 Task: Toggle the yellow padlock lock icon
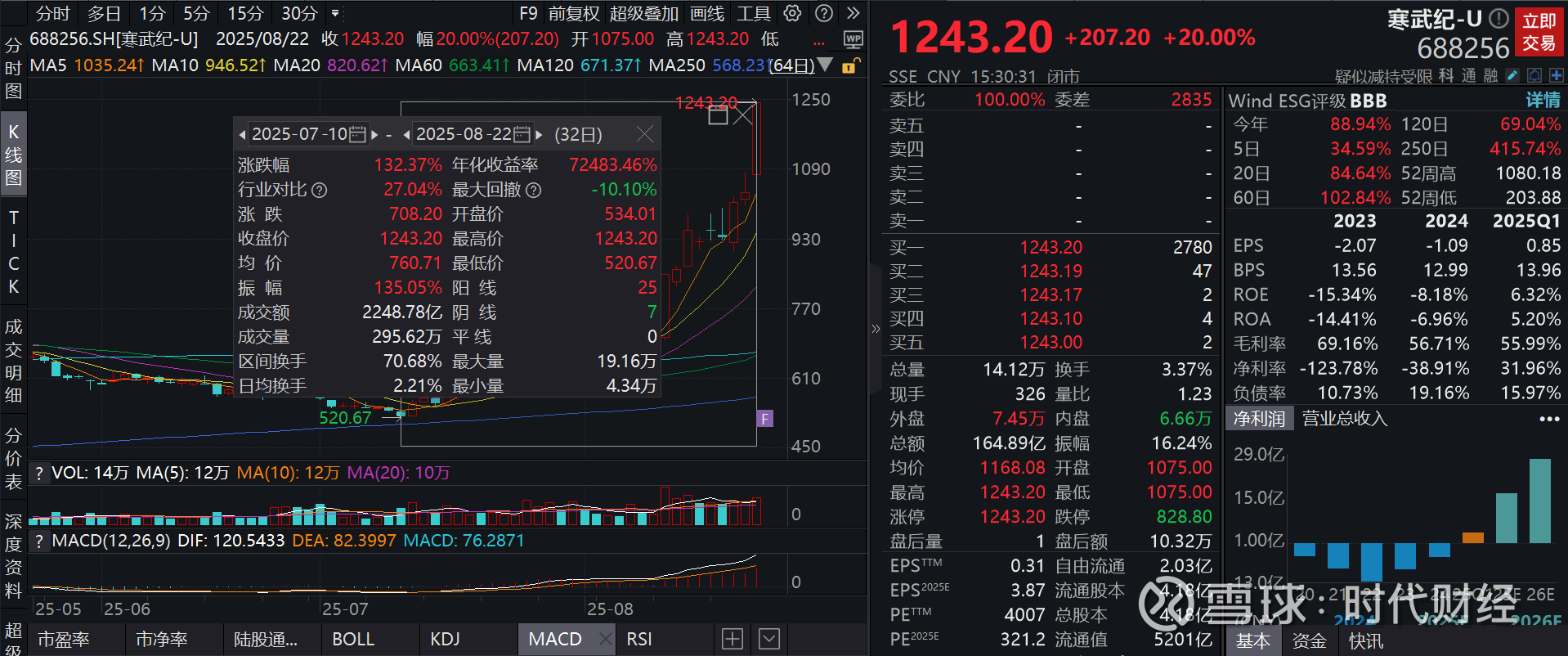[x=850, y=65]
